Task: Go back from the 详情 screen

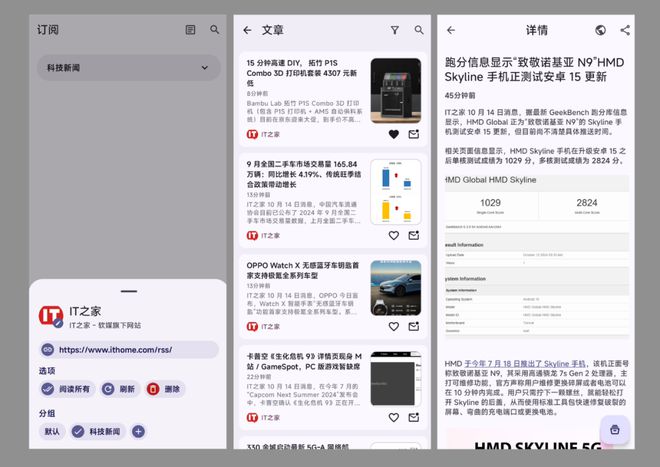Action: pyautogui.click(x=451, y=30)
